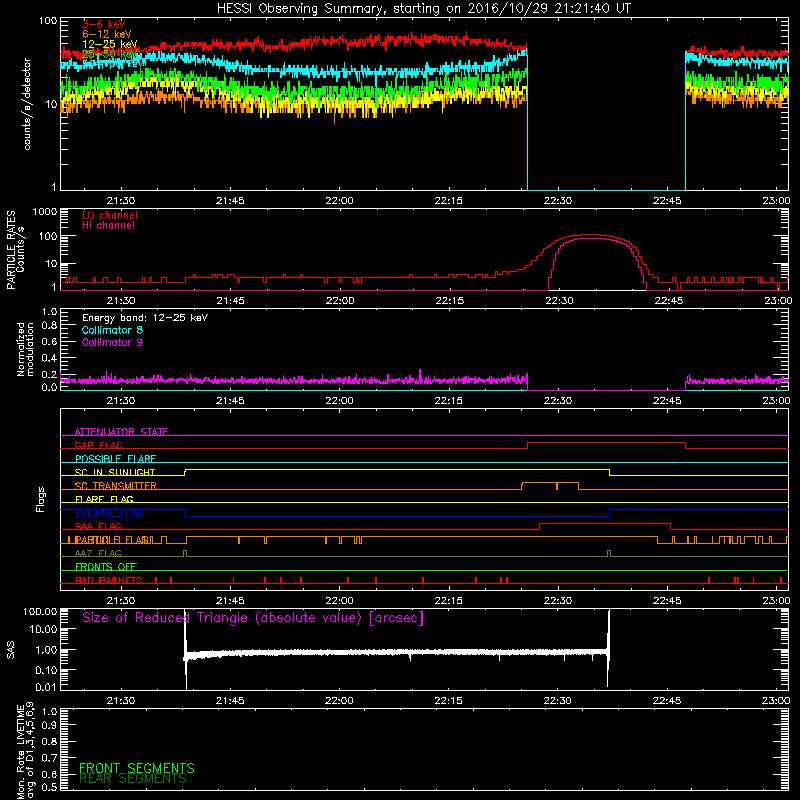The height and width of the screenshot is (800, 800).
Task: Click the raised GAP FLAG step segment
Action: [606, 442]
